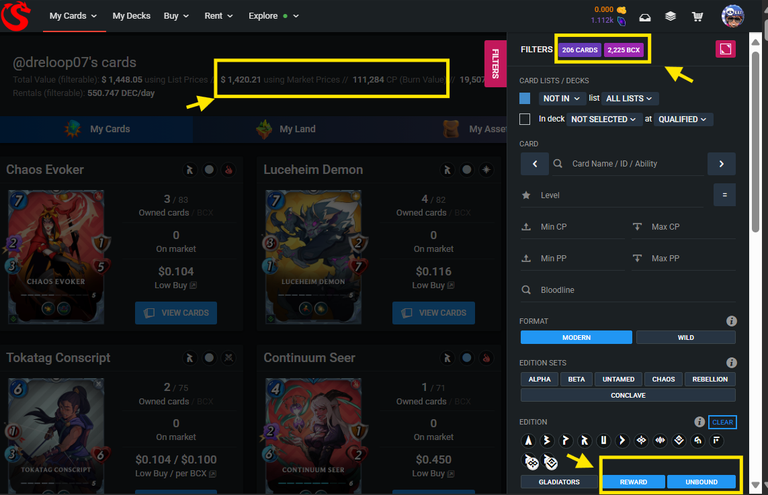Go to the next card with right arrow
This screenshot has height=495, width=768.
point(721,164)
